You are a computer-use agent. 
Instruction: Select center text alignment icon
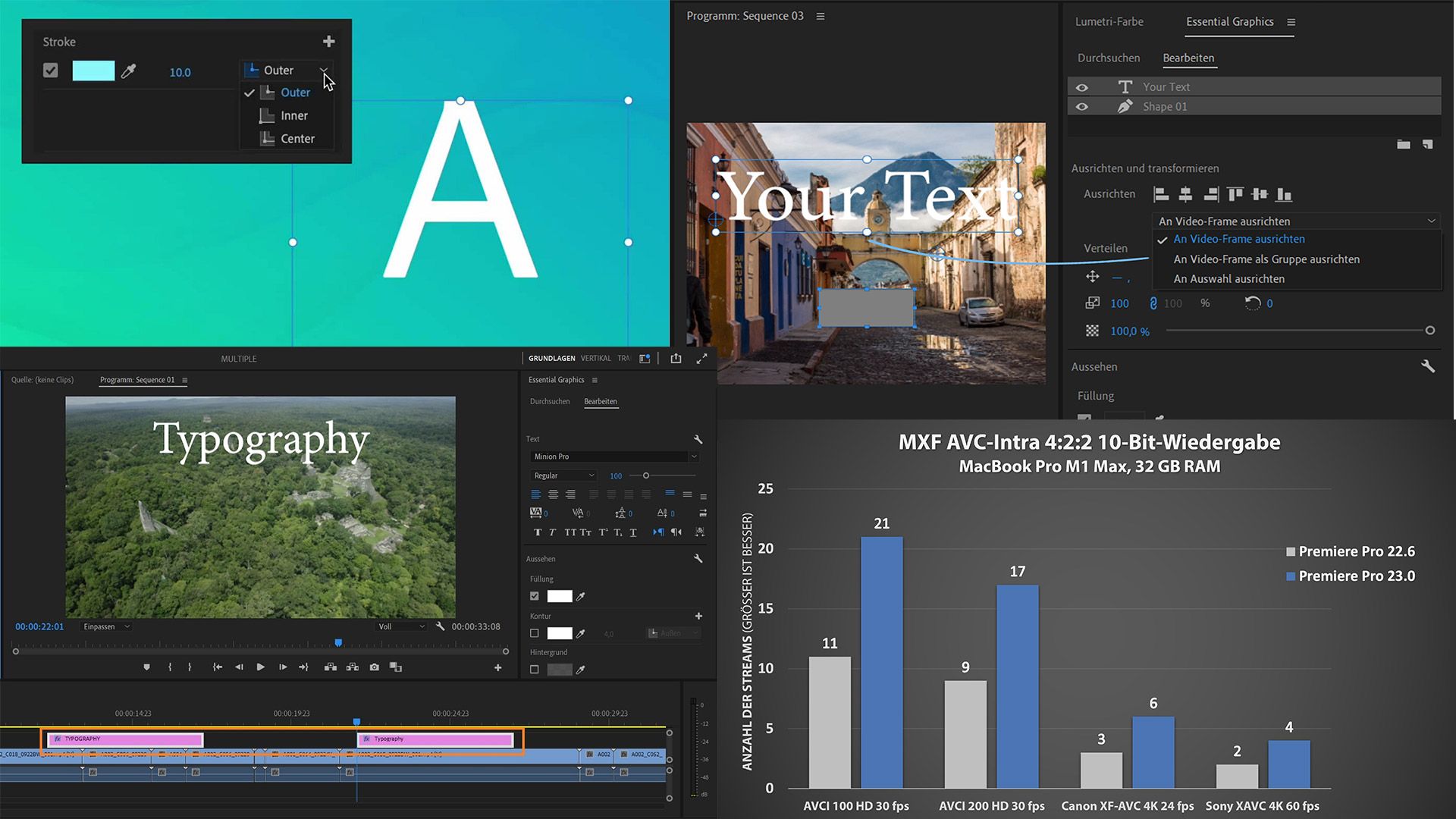[x=553, y=494]
